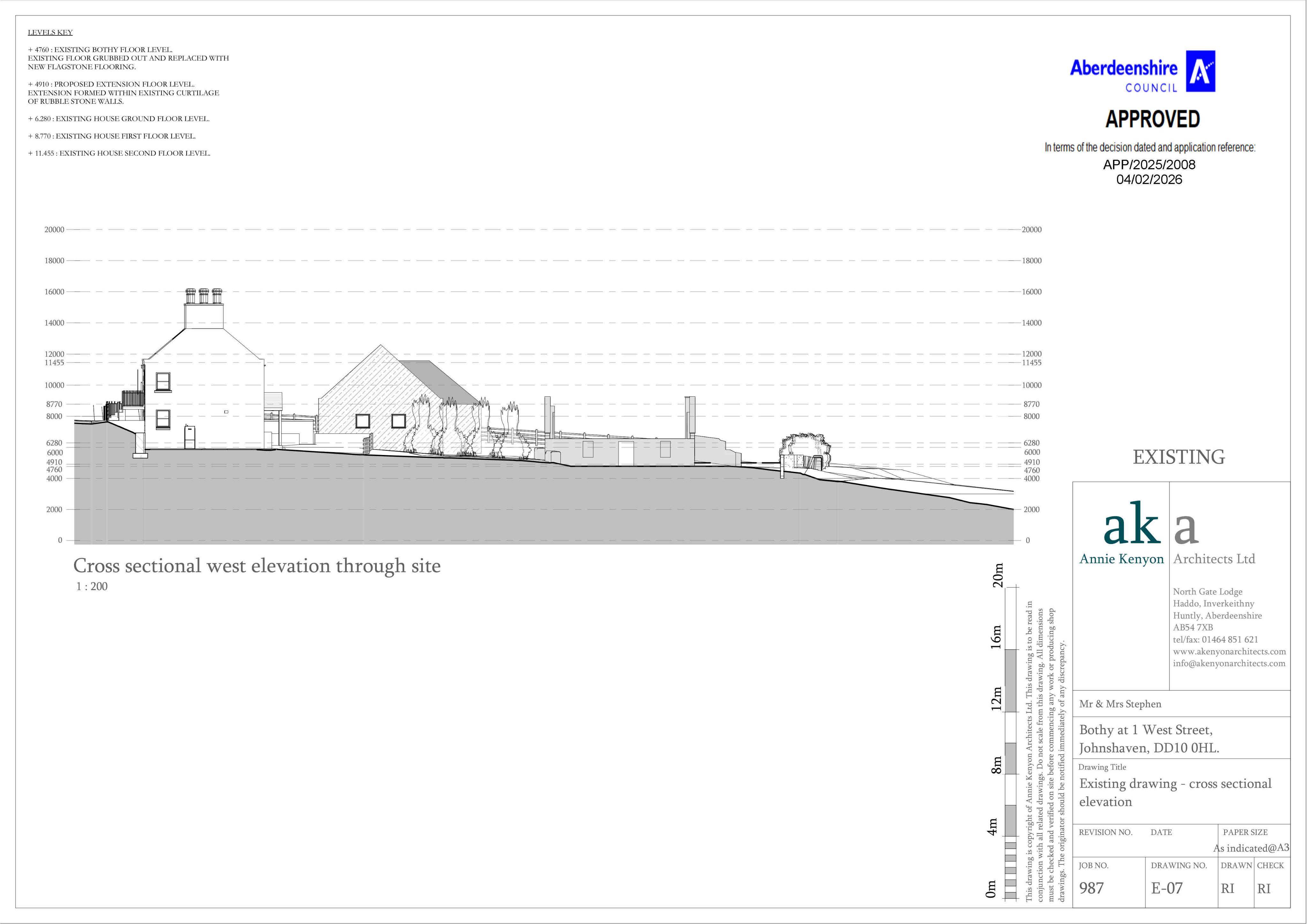Click the 'Drawing Title' field label
Screen dimensions: 1307x924
pos(1102,767)
